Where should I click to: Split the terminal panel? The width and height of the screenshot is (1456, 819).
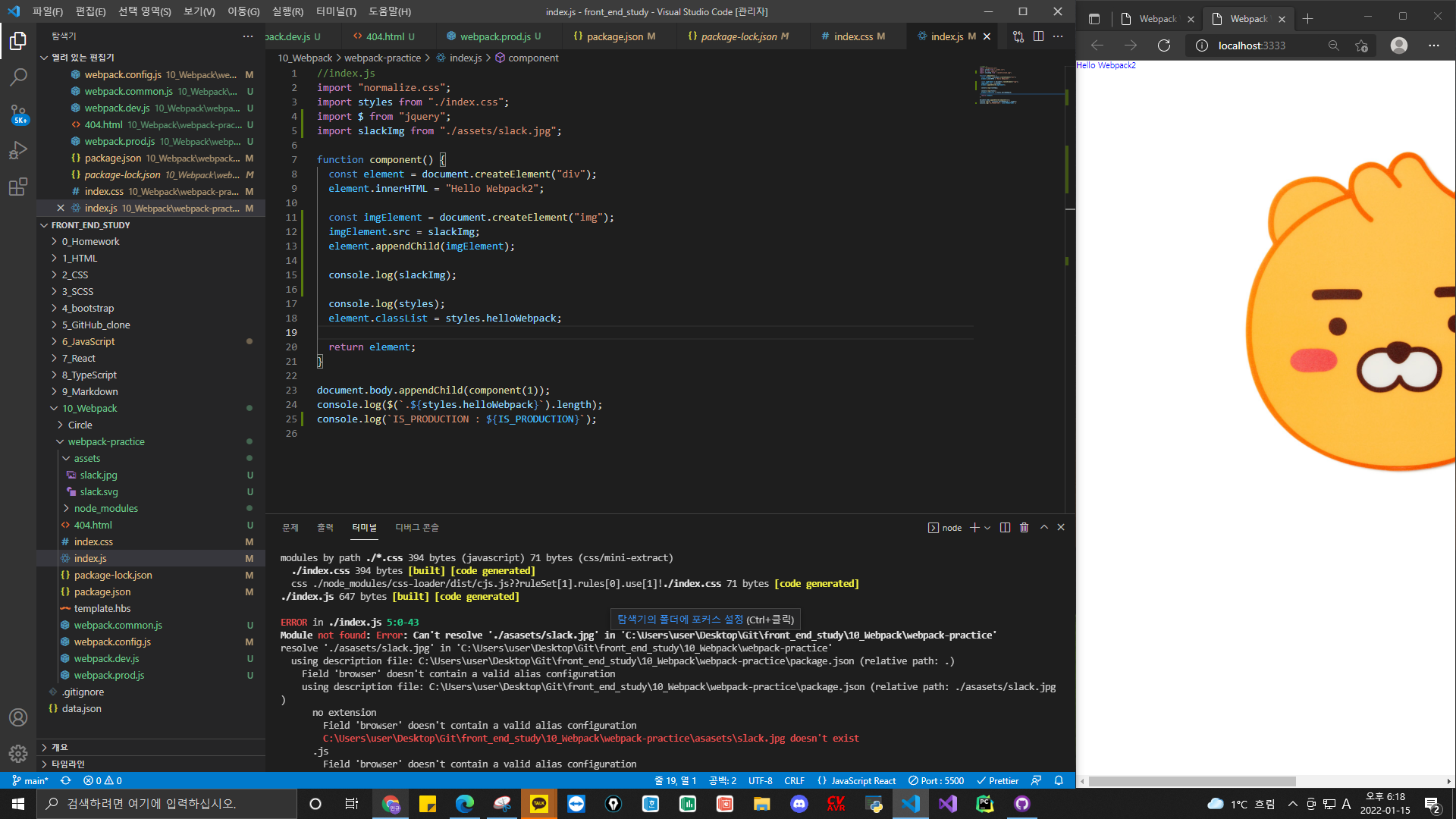1005,528
